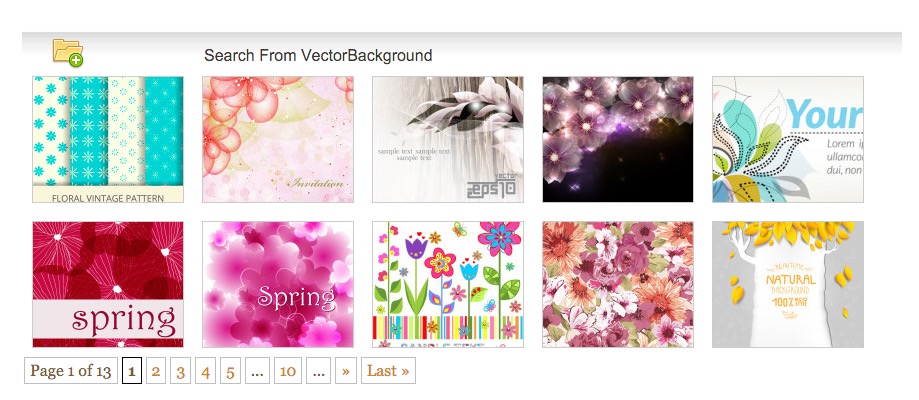Viewport: 919px width, 400px height.
Task: Select the 'Your' teal leaf design thumbnail
Action: [788, 140]
